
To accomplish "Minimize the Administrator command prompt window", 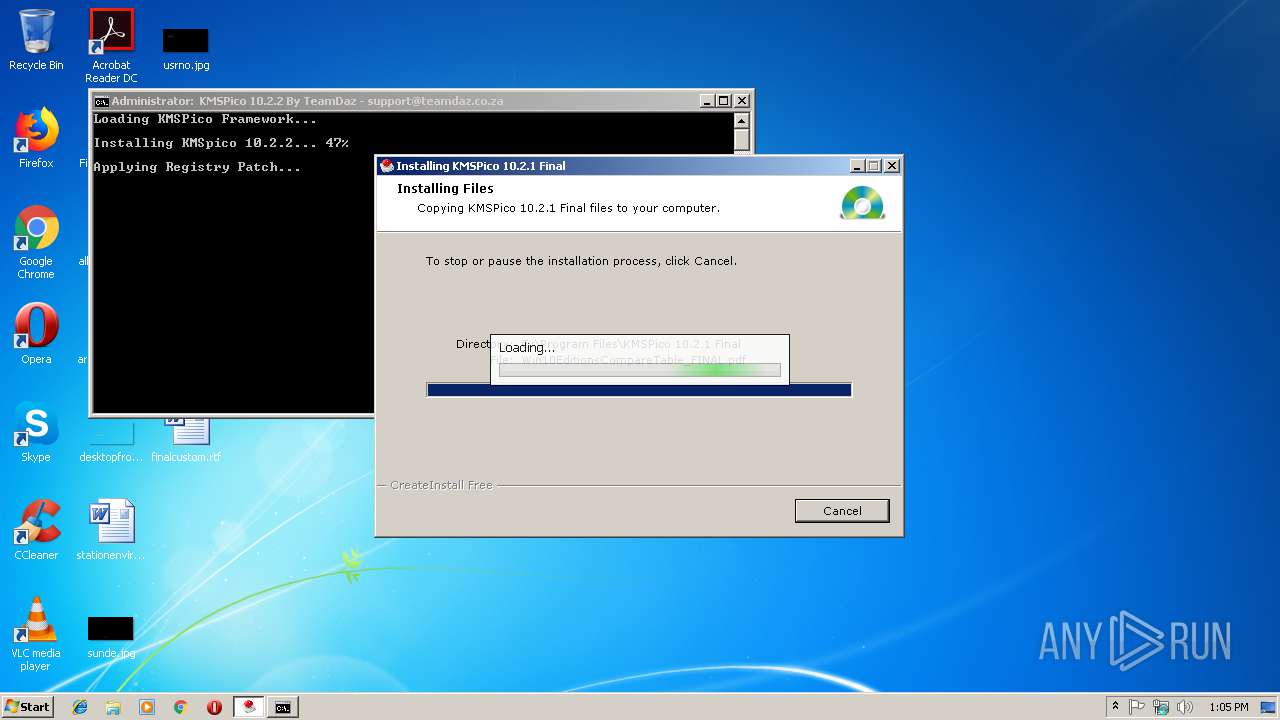I will click(707, 101).
